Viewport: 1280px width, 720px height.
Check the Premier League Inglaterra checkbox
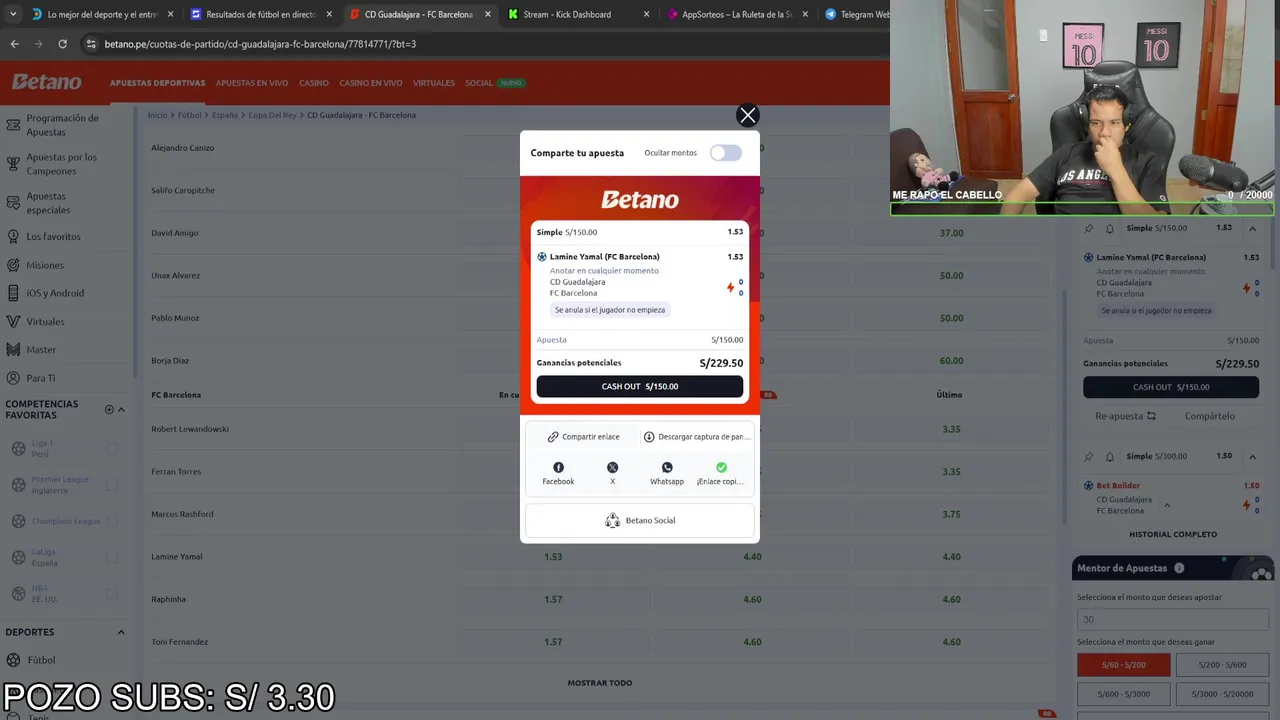point(112,485)
